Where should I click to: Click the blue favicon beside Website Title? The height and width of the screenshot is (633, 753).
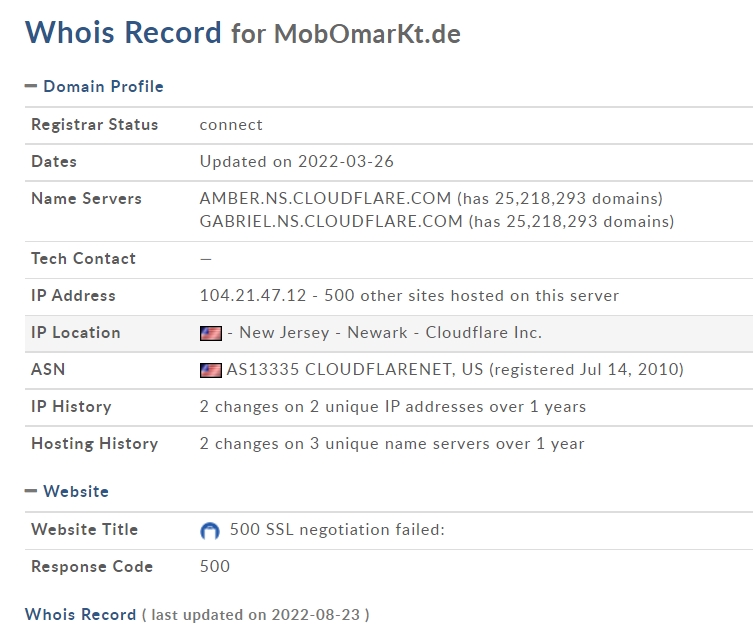coord(210,530)
